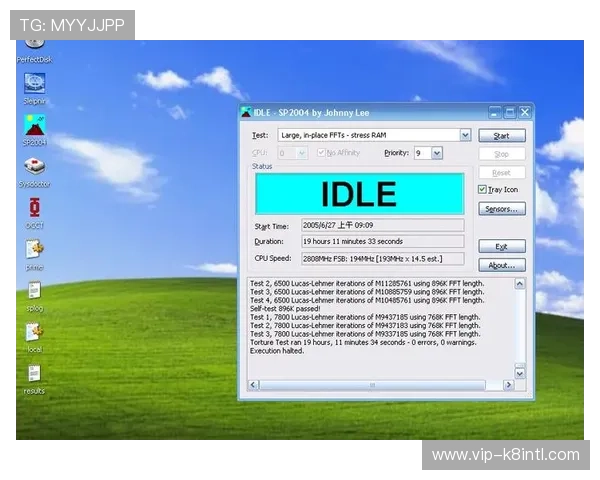Click the log's vertical scrollbar down arrow
The width and height of the screenshot is (600, 480).
(520, 372)
